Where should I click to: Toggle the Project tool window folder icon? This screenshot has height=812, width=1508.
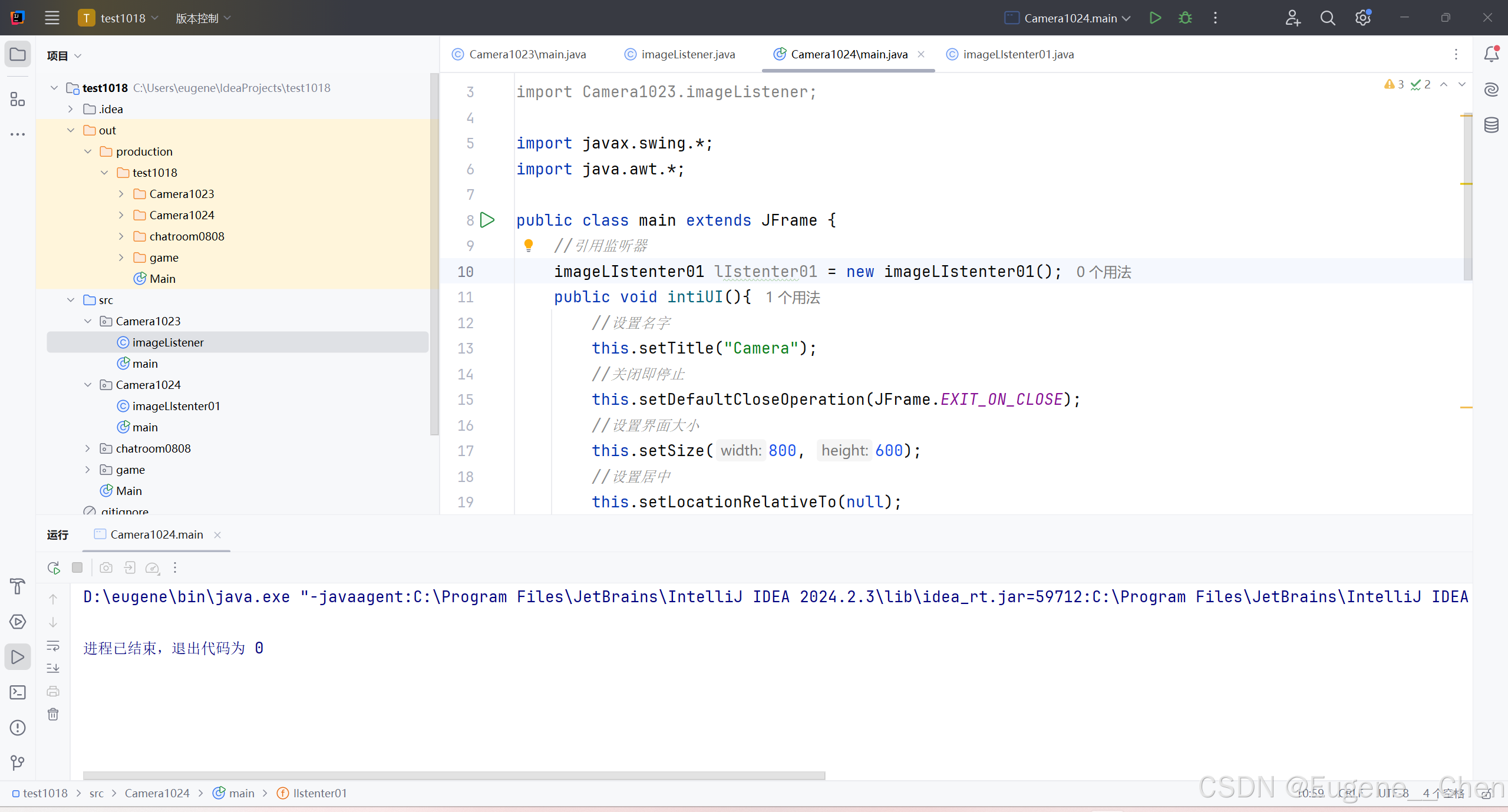pyautogui.click(x=18, y=54)
